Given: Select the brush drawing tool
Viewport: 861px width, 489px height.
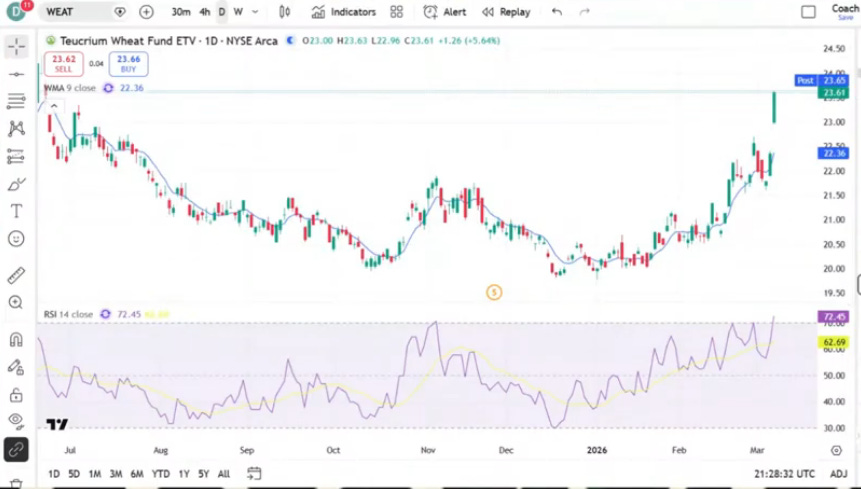Looking at the screenshot, I should pos(16,184).
